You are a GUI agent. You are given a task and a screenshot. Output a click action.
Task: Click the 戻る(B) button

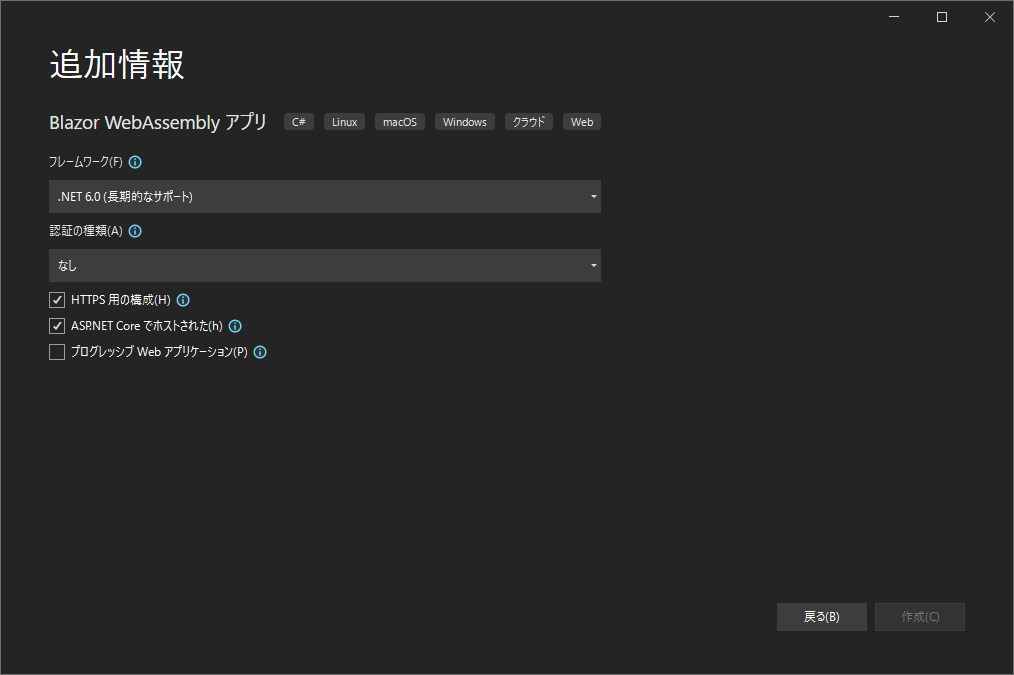coord(821,617)
